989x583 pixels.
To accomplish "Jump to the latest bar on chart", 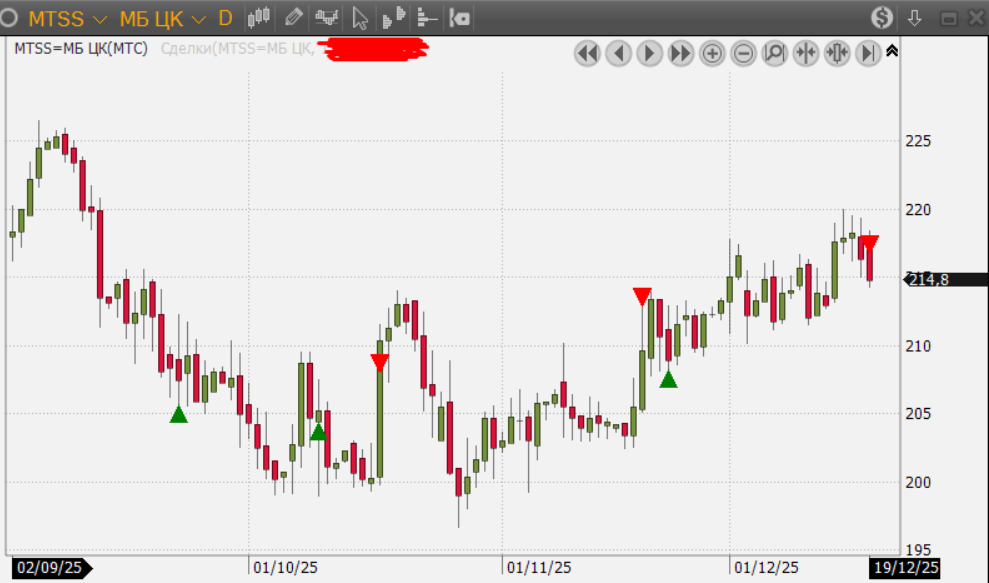I will 867,54.
